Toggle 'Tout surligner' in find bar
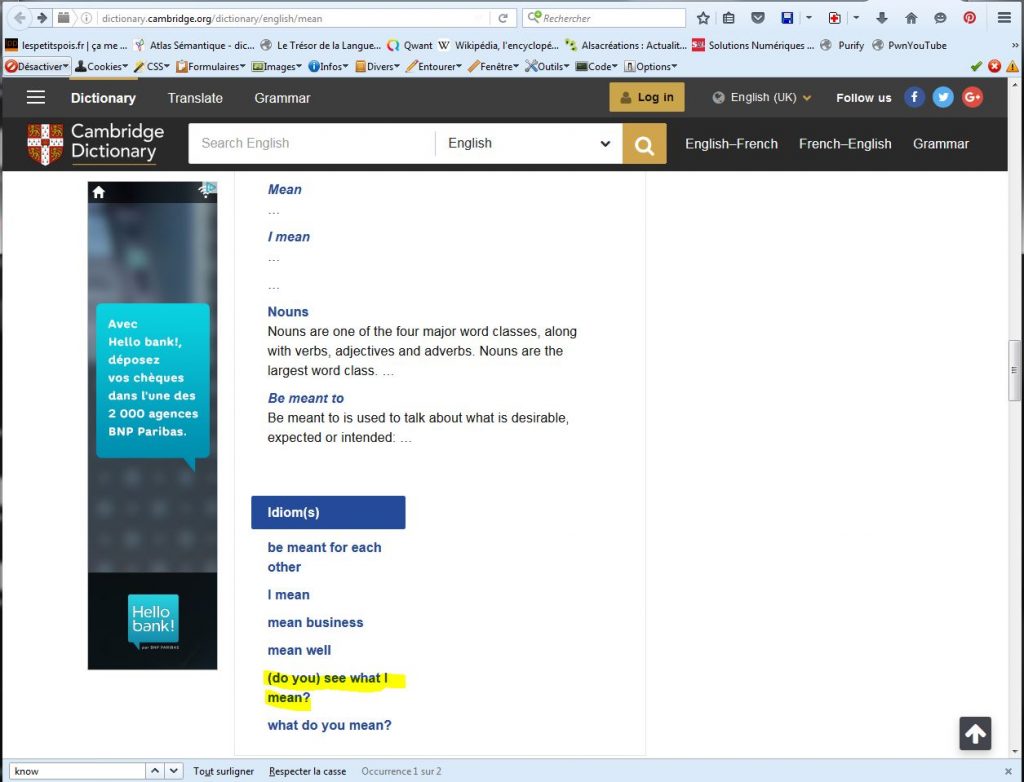Screen dimensions: 1024x782 pyautogui.click(x=223, y=771)
